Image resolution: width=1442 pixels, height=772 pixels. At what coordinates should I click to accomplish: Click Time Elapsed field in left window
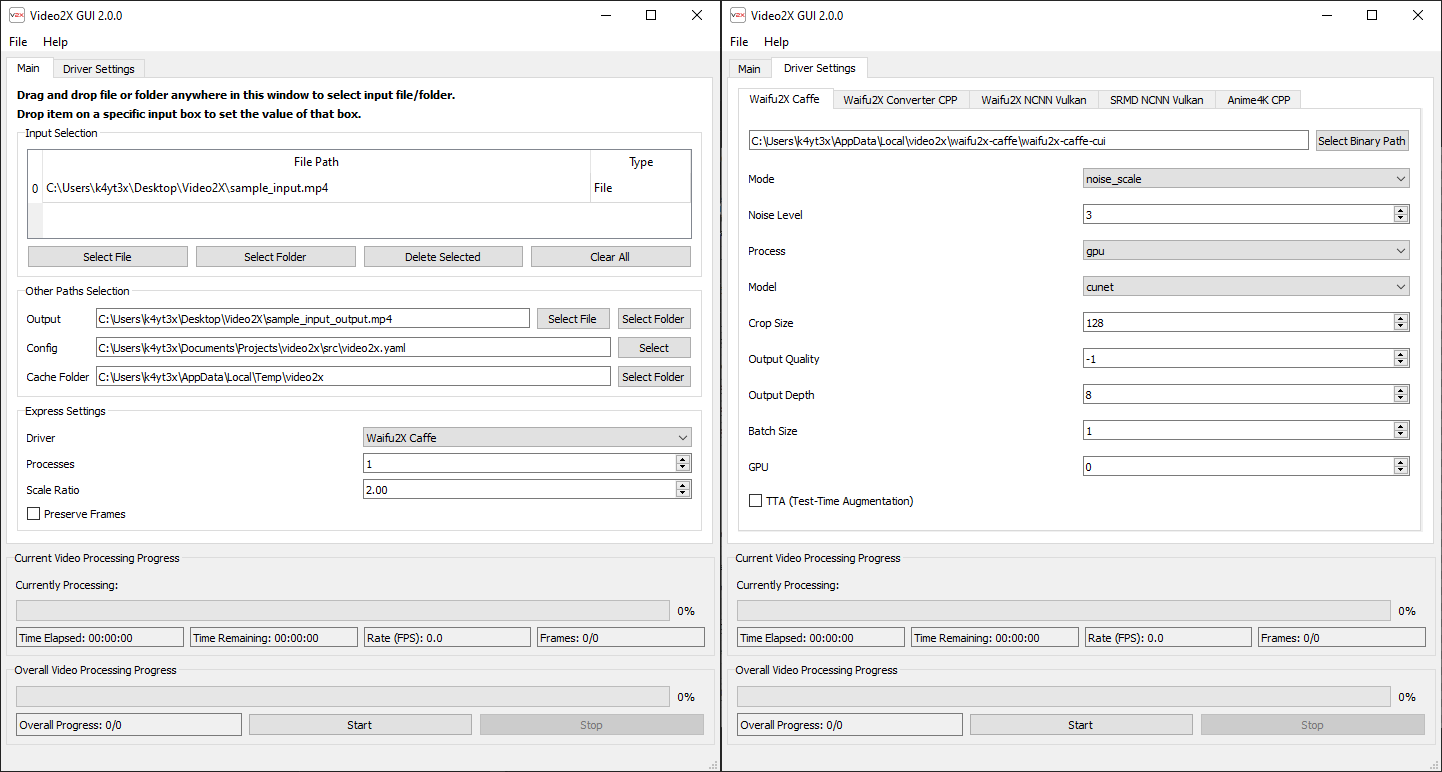point(100,637)
